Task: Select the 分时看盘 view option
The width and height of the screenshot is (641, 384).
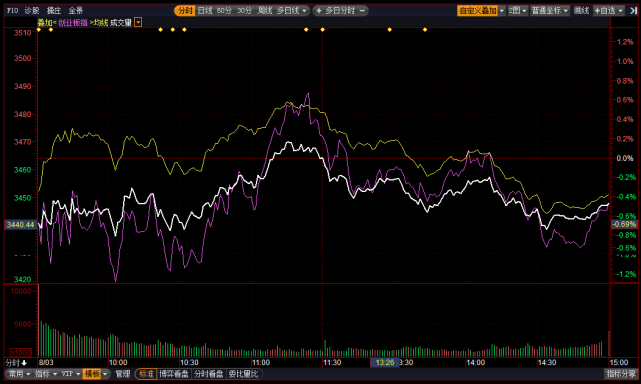Action: pyautogui.click(x=209, y=374)
